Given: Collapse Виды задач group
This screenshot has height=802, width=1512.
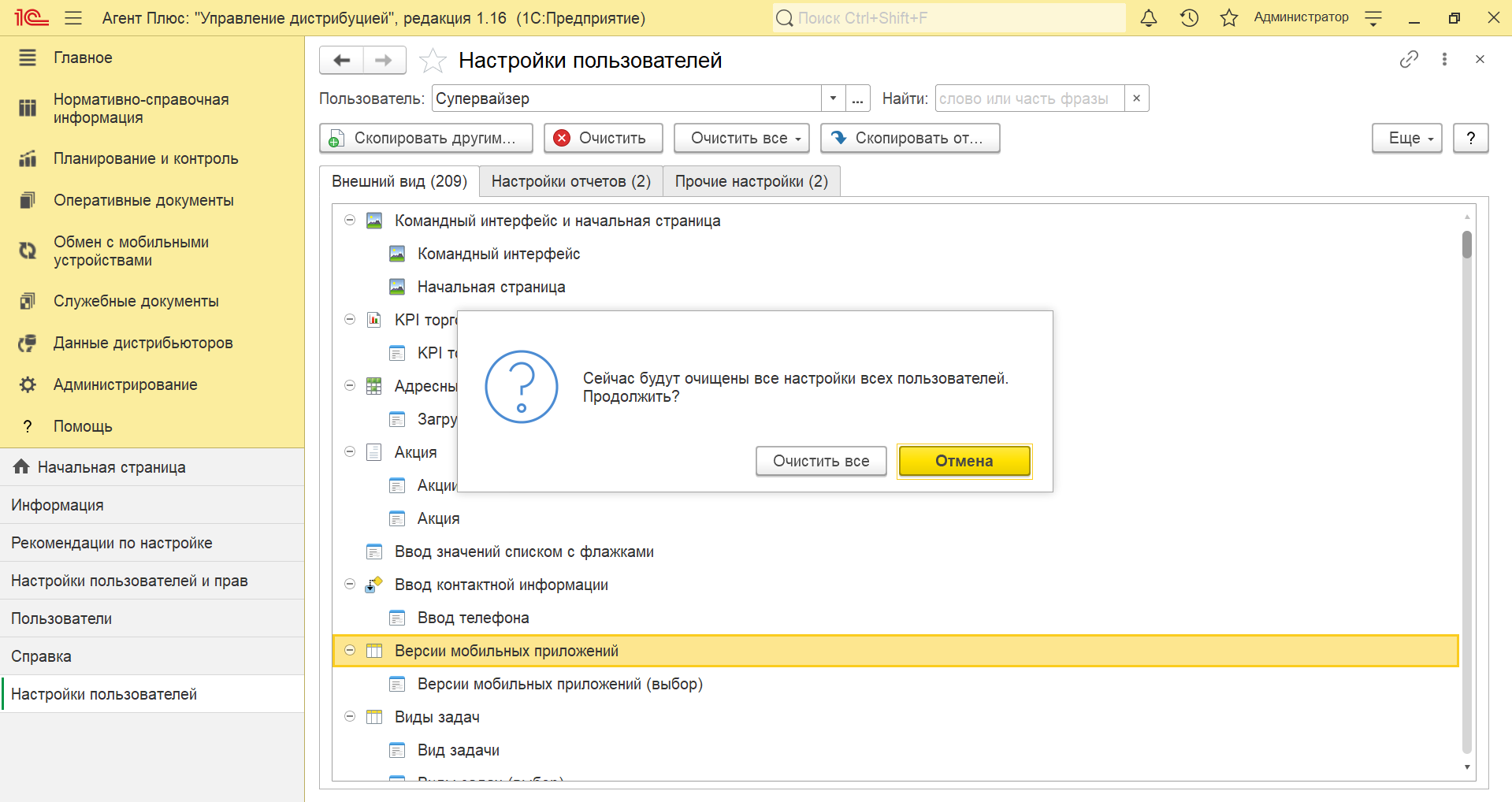Looking at the screenshot, I should tap(350, 717).
